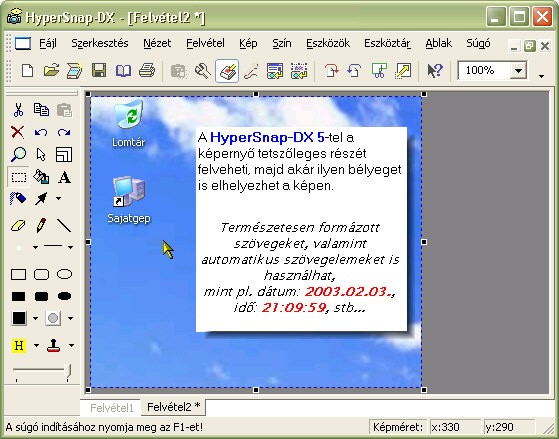Click the capture region toolbar icon

click(x=299, y=71)
